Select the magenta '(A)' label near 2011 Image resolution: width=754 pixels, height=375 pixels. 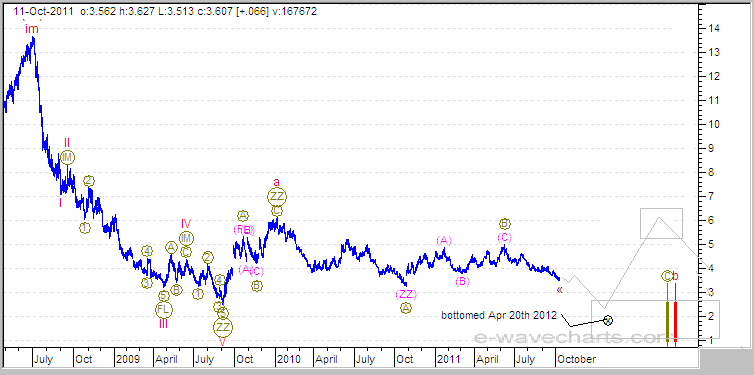click(444, 240)
